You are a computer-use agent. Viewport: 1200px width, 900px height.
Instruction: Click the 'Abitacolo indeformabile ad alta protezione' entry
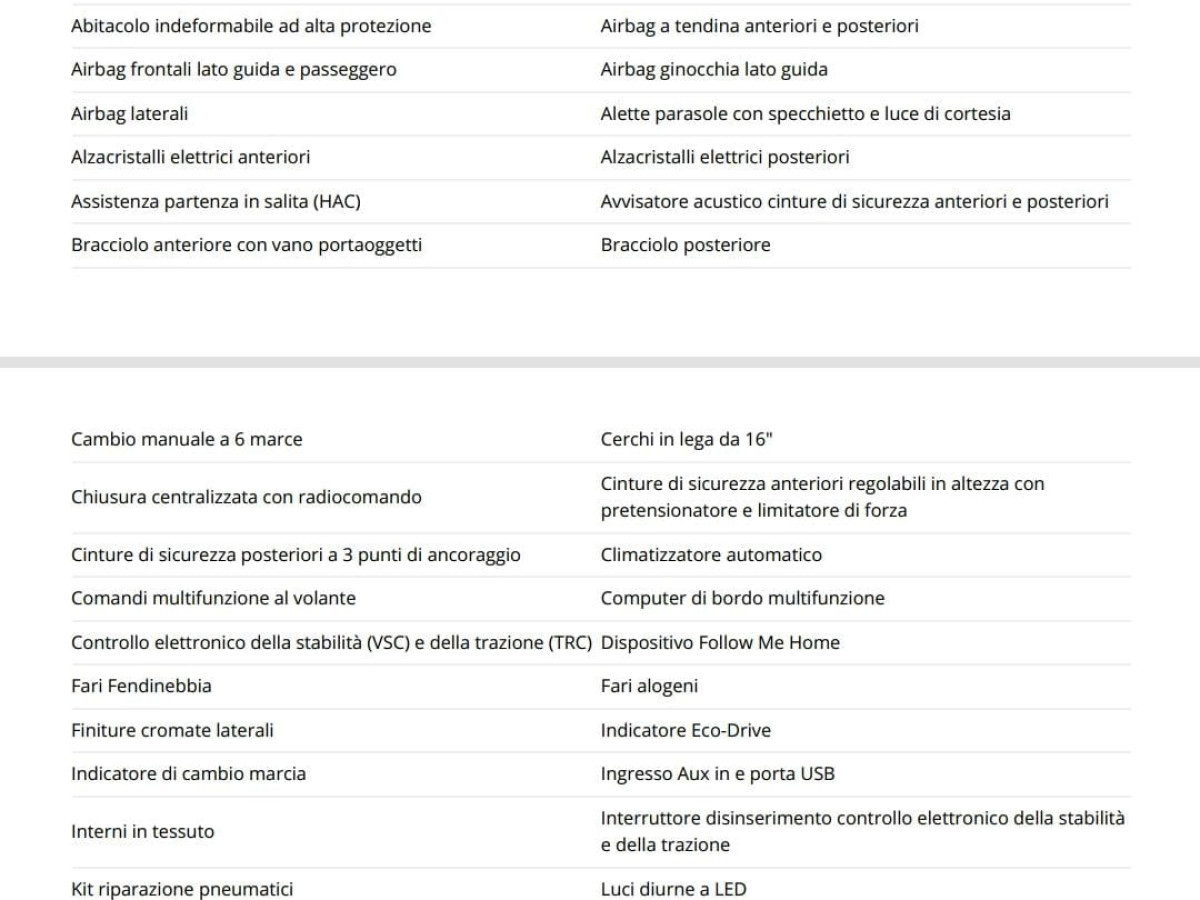coord(251,26)
